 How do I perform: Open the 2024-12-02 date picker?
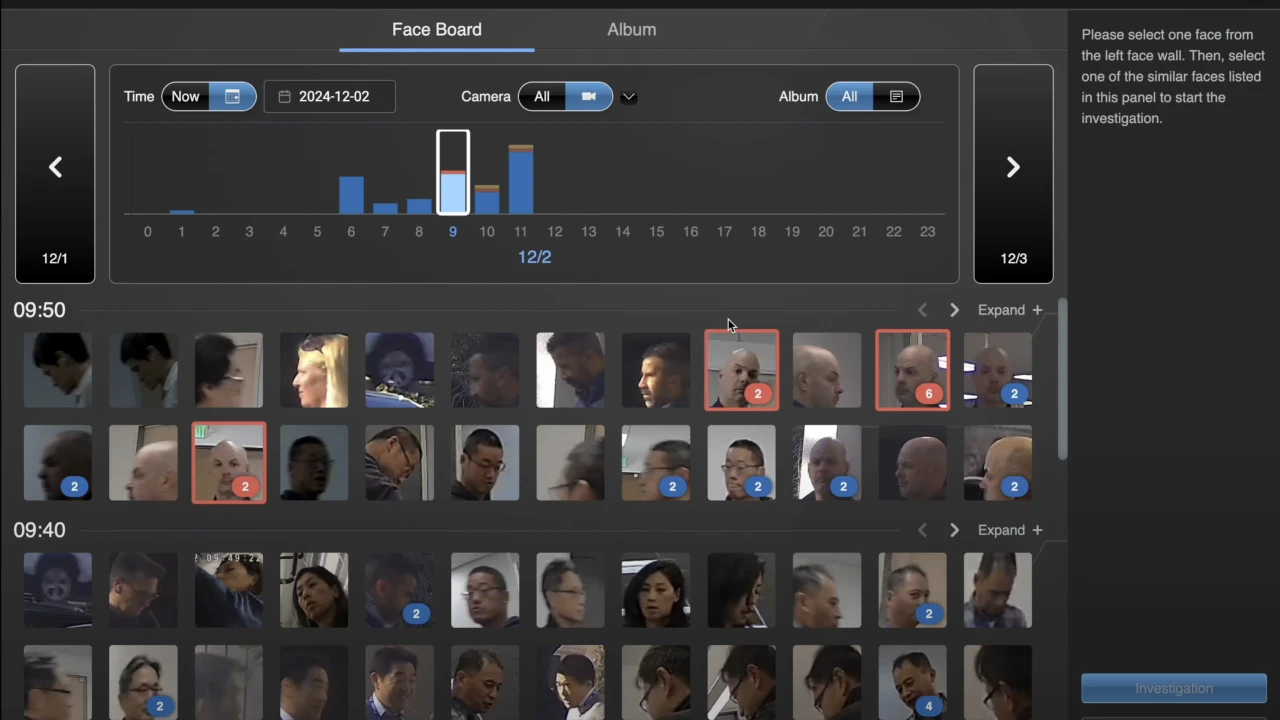pos(330,97)
